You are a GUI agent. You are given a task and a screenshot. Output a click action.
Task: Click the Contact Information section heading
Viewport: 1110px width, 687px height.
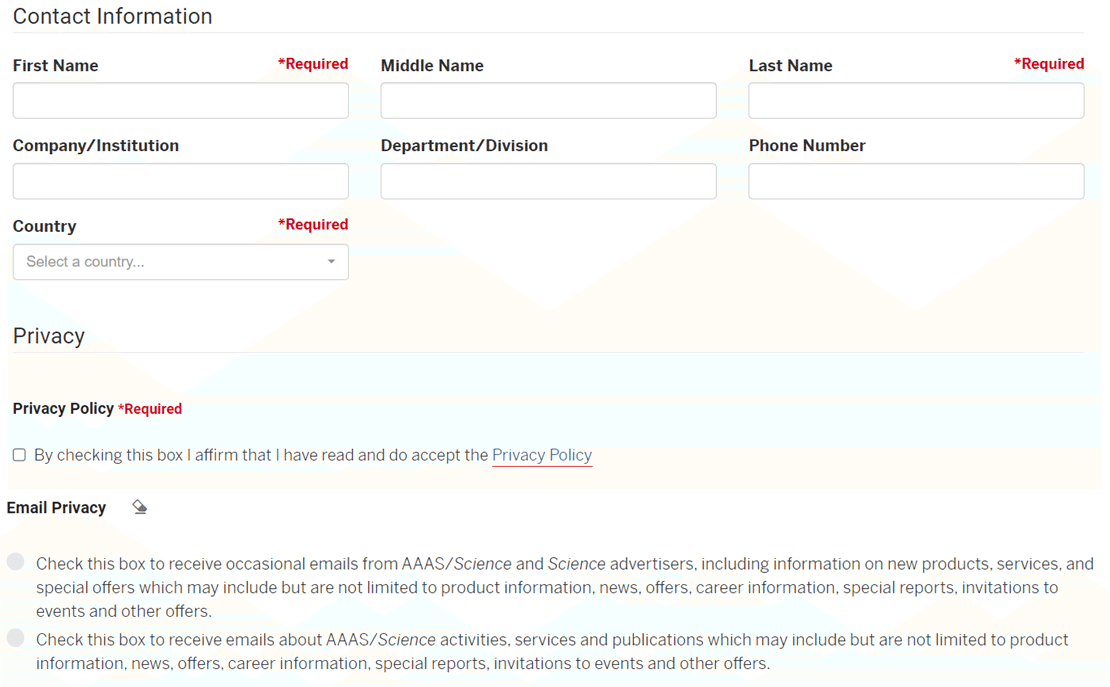click(x=112, y=16)
